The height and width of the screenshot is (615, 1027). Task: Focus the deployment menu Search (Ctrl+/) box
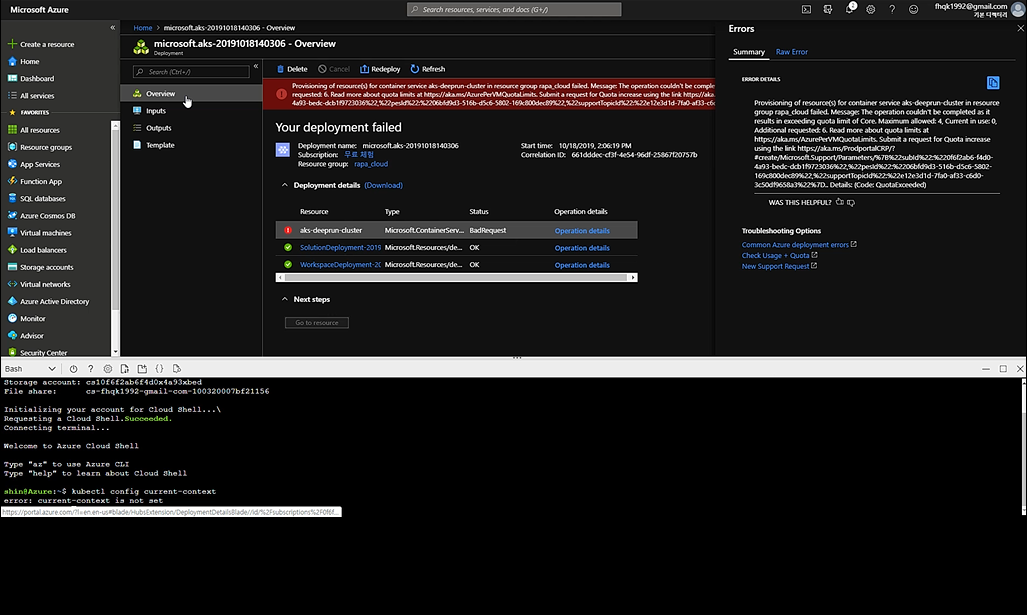[x=191, y=71]
